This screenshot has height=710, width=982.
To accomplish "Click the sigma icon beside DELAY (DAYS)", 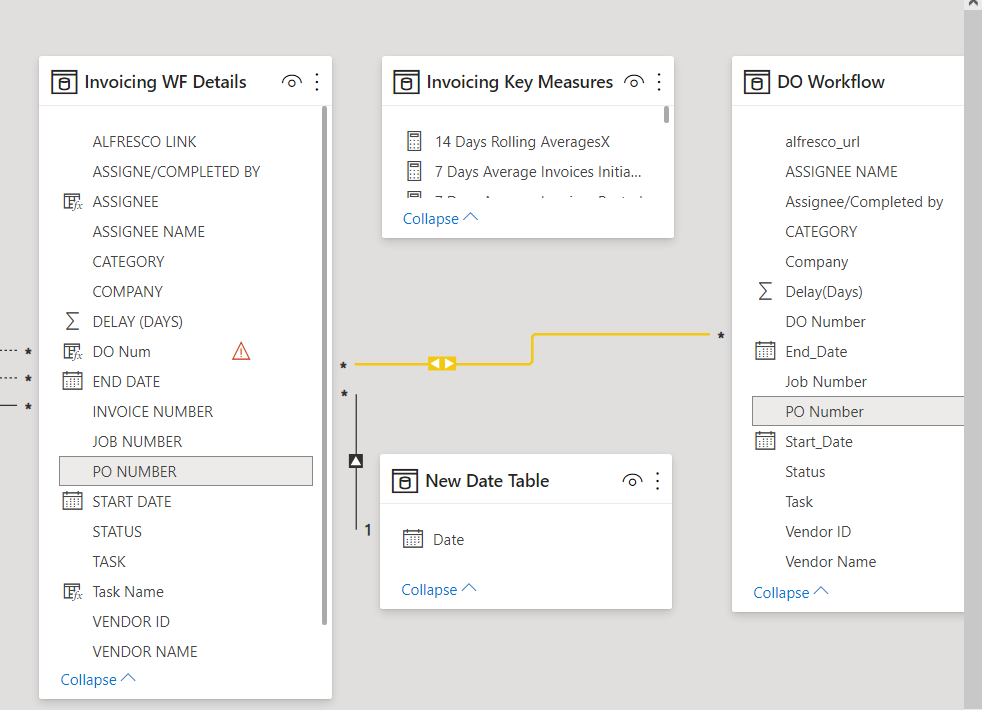I will [x=73, y=322].
